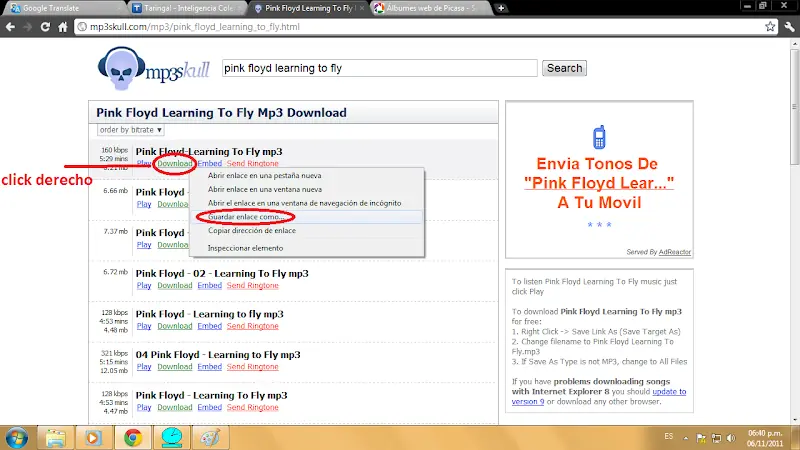800x450 pixels.
Task: Click Download for 6.72 mb result
Action: pyautogui.click(x=174, y=286)
